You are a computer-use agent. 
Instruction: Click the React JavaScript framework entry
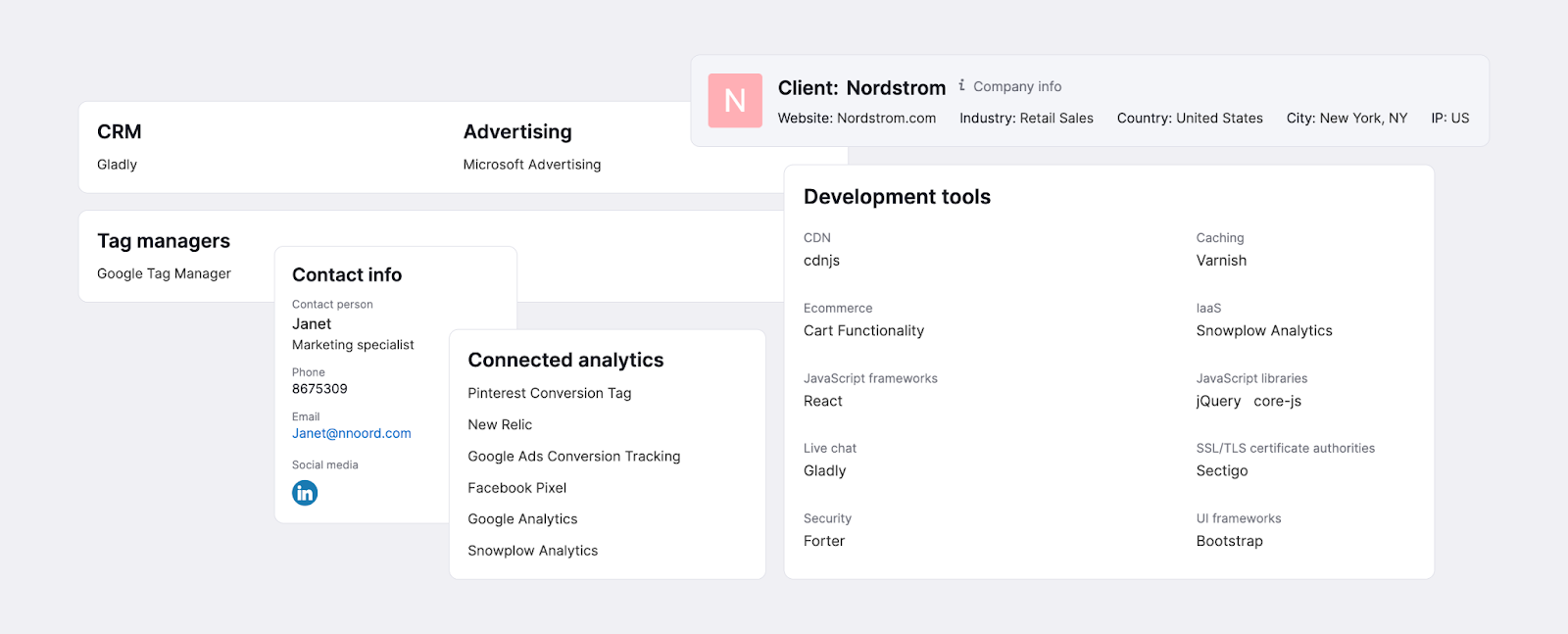(822, 401)
